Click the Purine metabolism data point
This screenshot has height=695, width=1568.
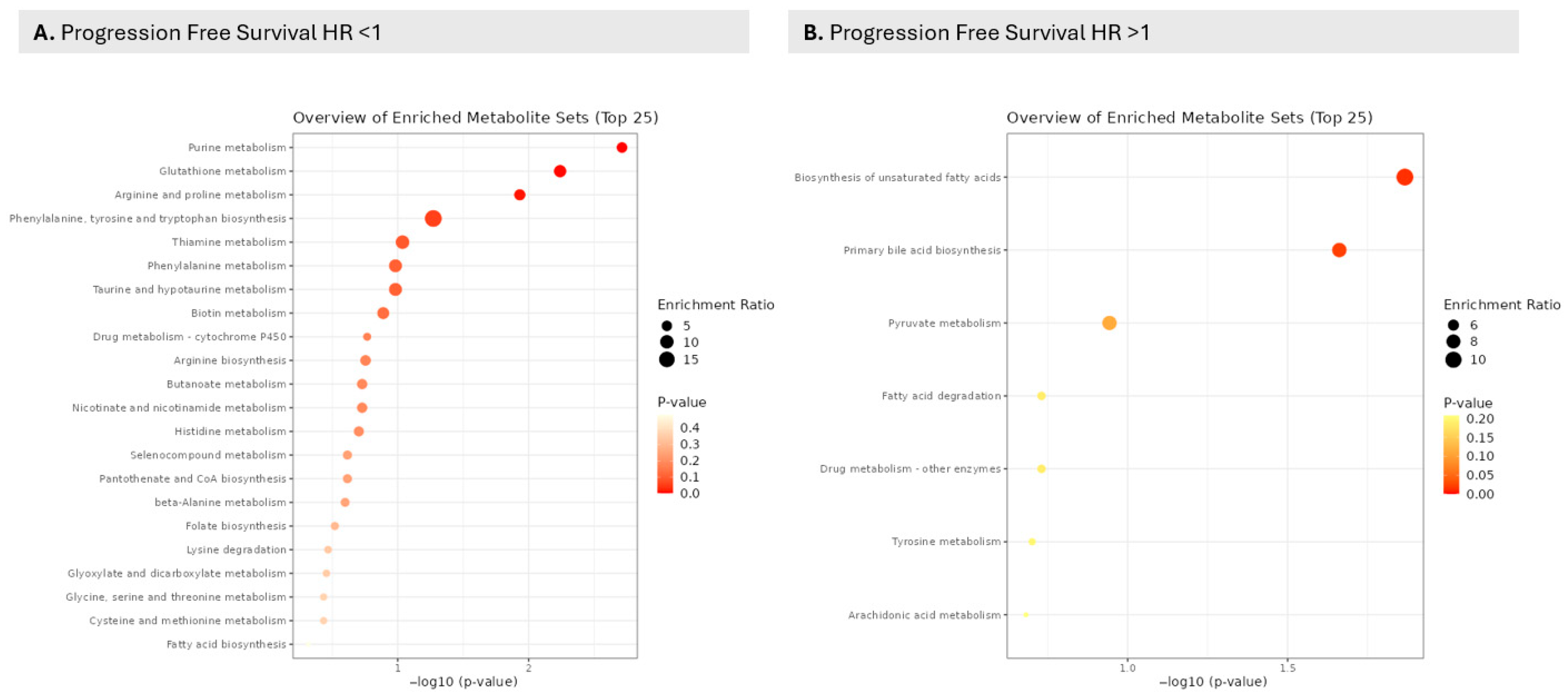click(621, 147)
